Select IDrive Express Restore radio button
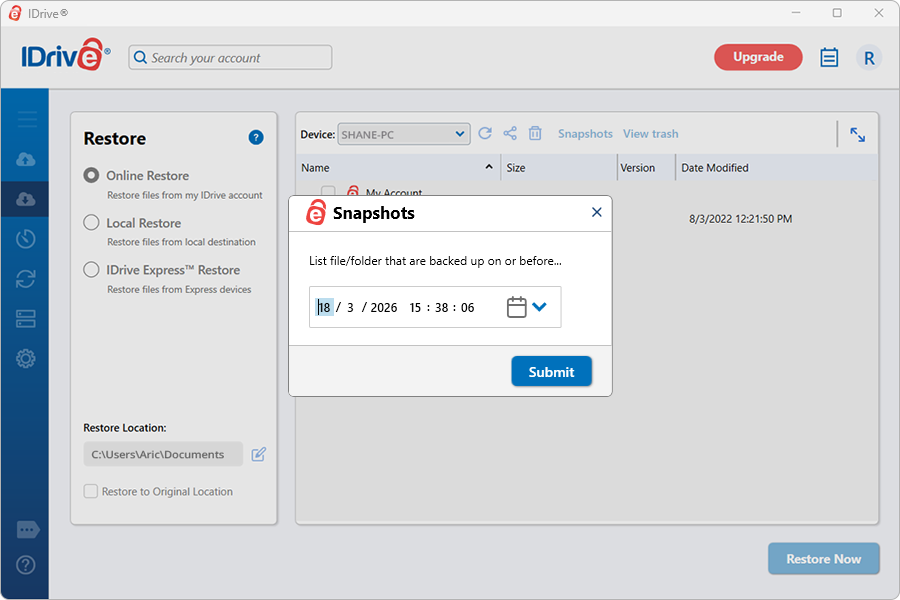This screenshot has width=900, height=600. 92,270
